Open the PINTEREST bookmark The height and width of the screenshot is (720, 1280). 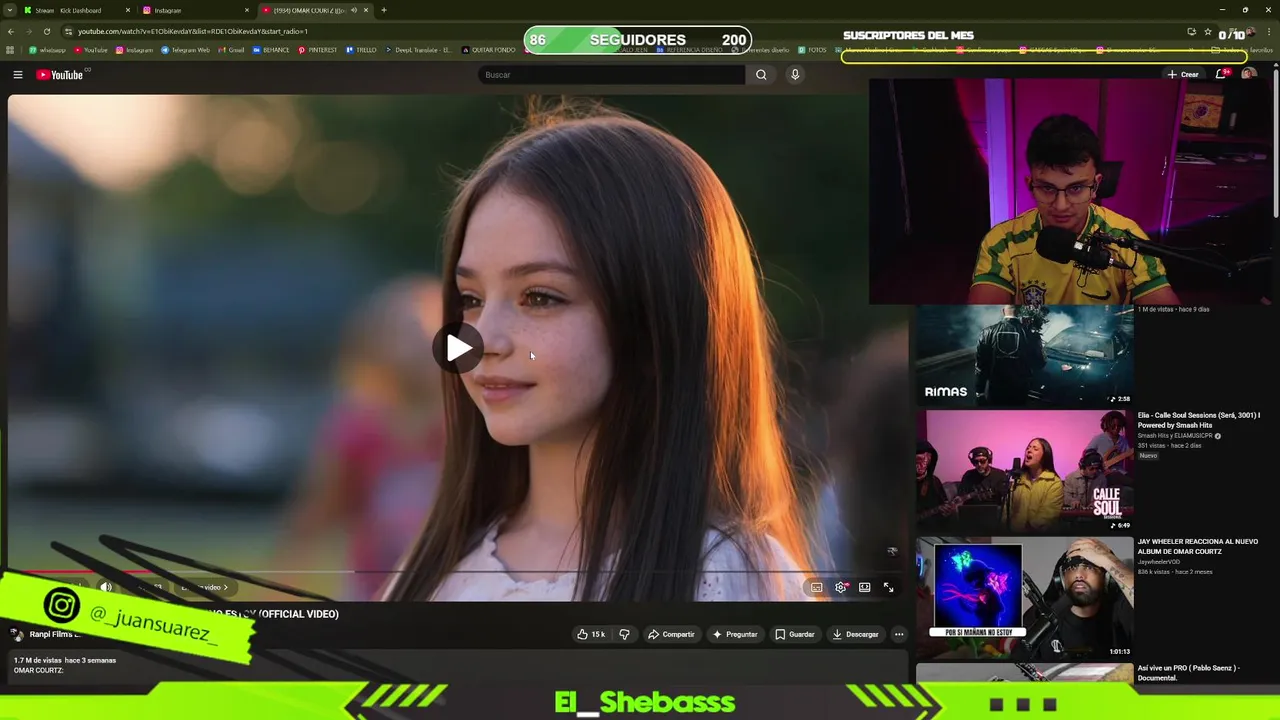317,50
